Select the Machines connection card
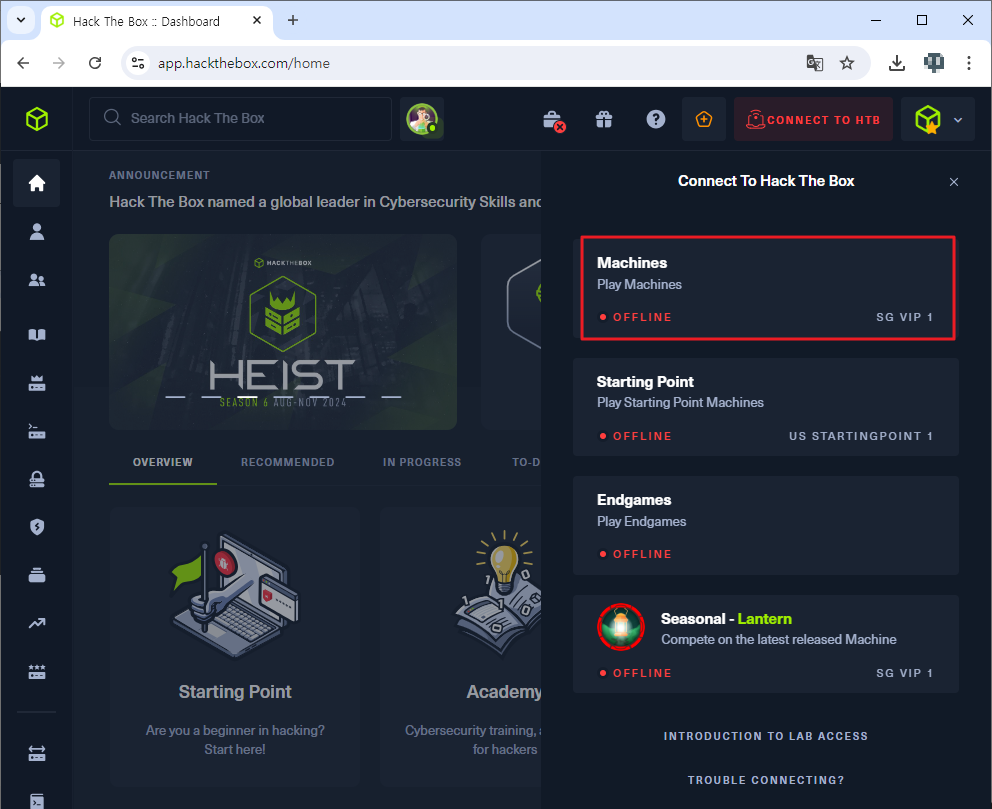This screenshot has width=992, height=809. [767, 288]
